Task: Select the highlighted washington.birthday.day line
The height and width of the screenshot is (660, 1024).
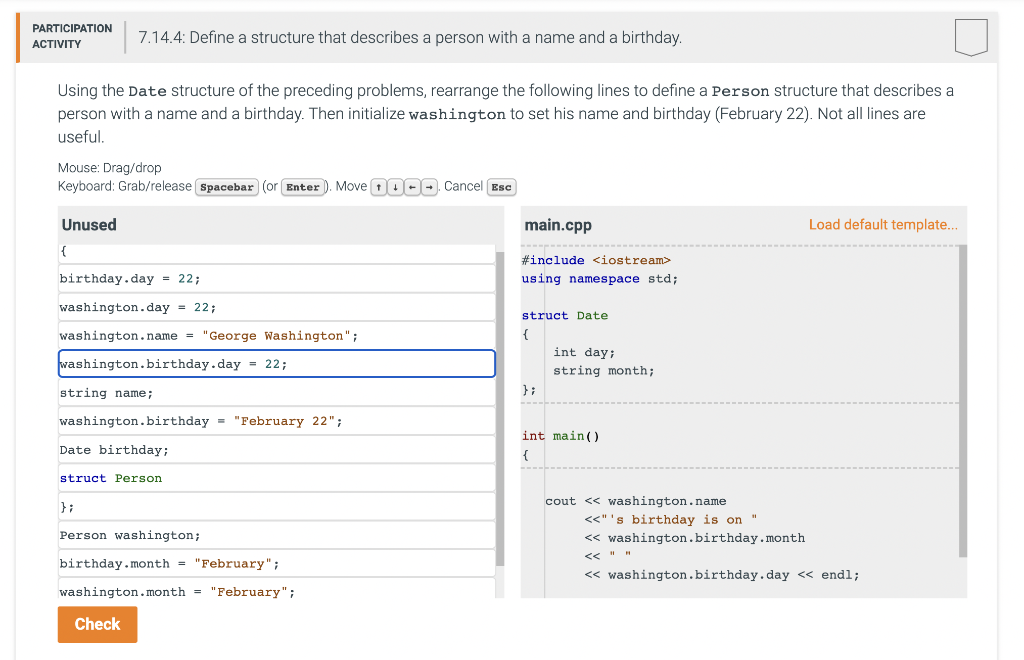Action: (x=277, y=363)
